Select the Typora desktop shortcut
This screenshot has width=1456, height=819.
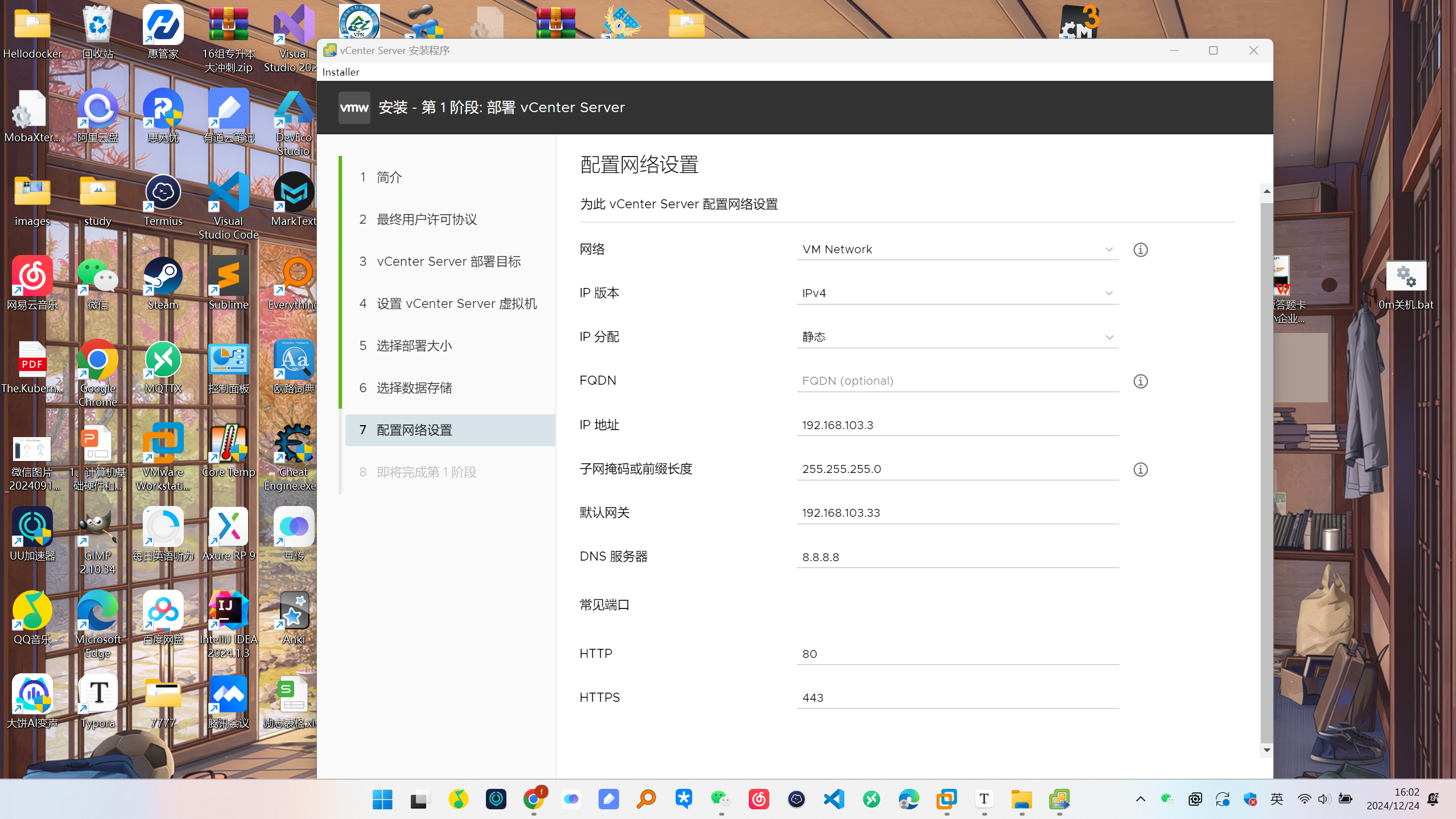tap(98, 702)
